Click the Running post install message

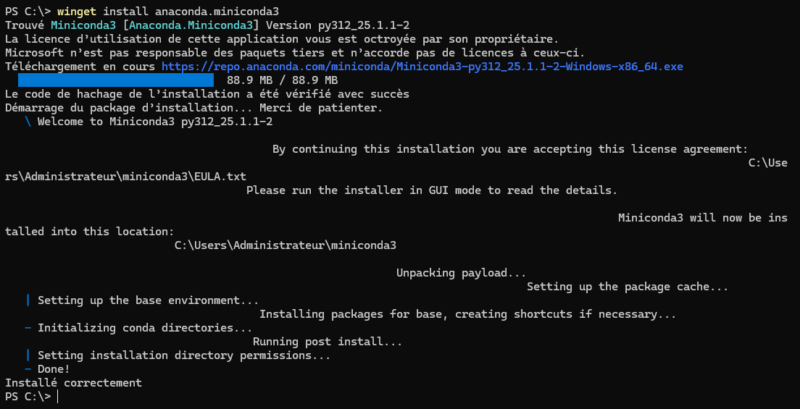(x=328, y=341)
